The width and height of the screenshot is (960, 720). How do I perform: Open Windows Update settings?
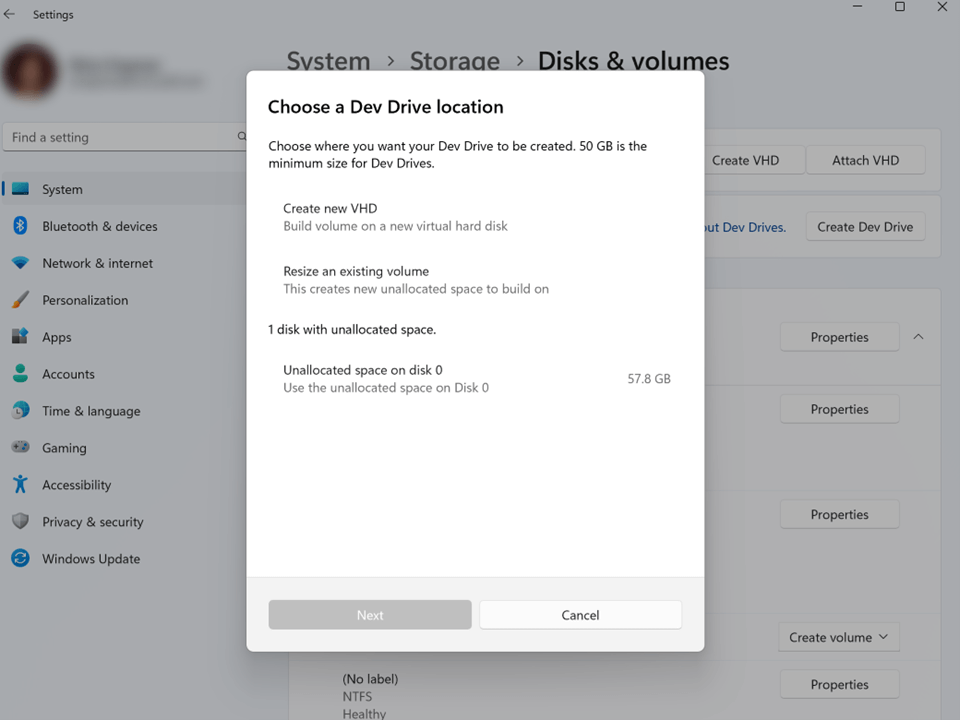coord(91,558)
